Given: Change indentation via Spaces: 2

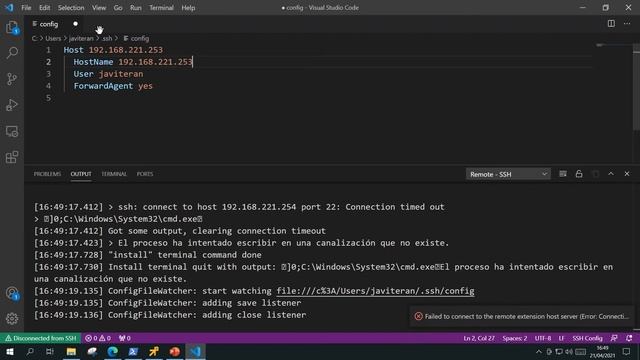Looking at the screenshot, I should pos(514,338).
